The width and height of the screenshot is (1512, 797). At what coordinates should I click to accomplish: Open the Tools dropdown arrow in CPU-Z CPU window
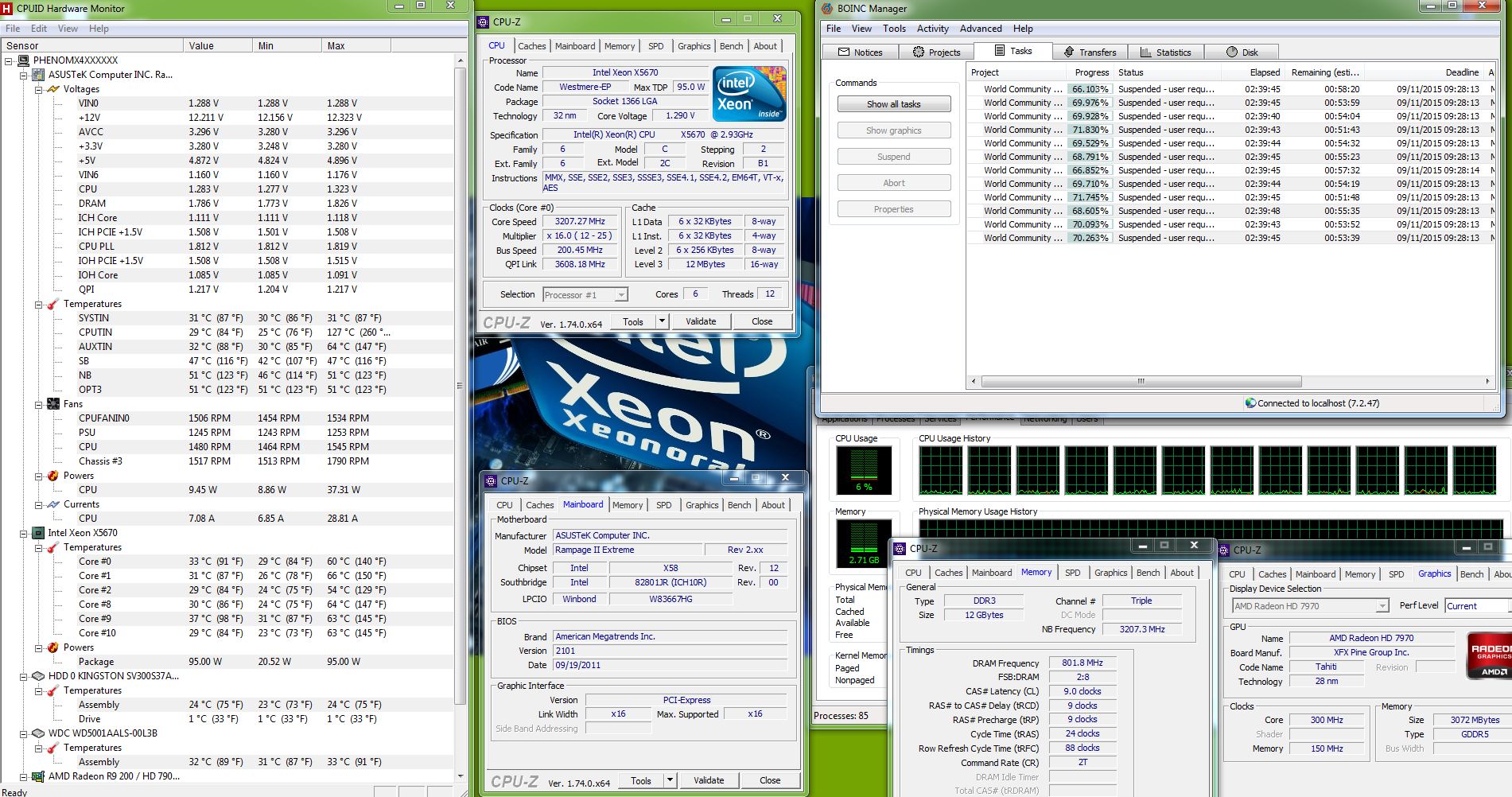click(x=662, y=321)
